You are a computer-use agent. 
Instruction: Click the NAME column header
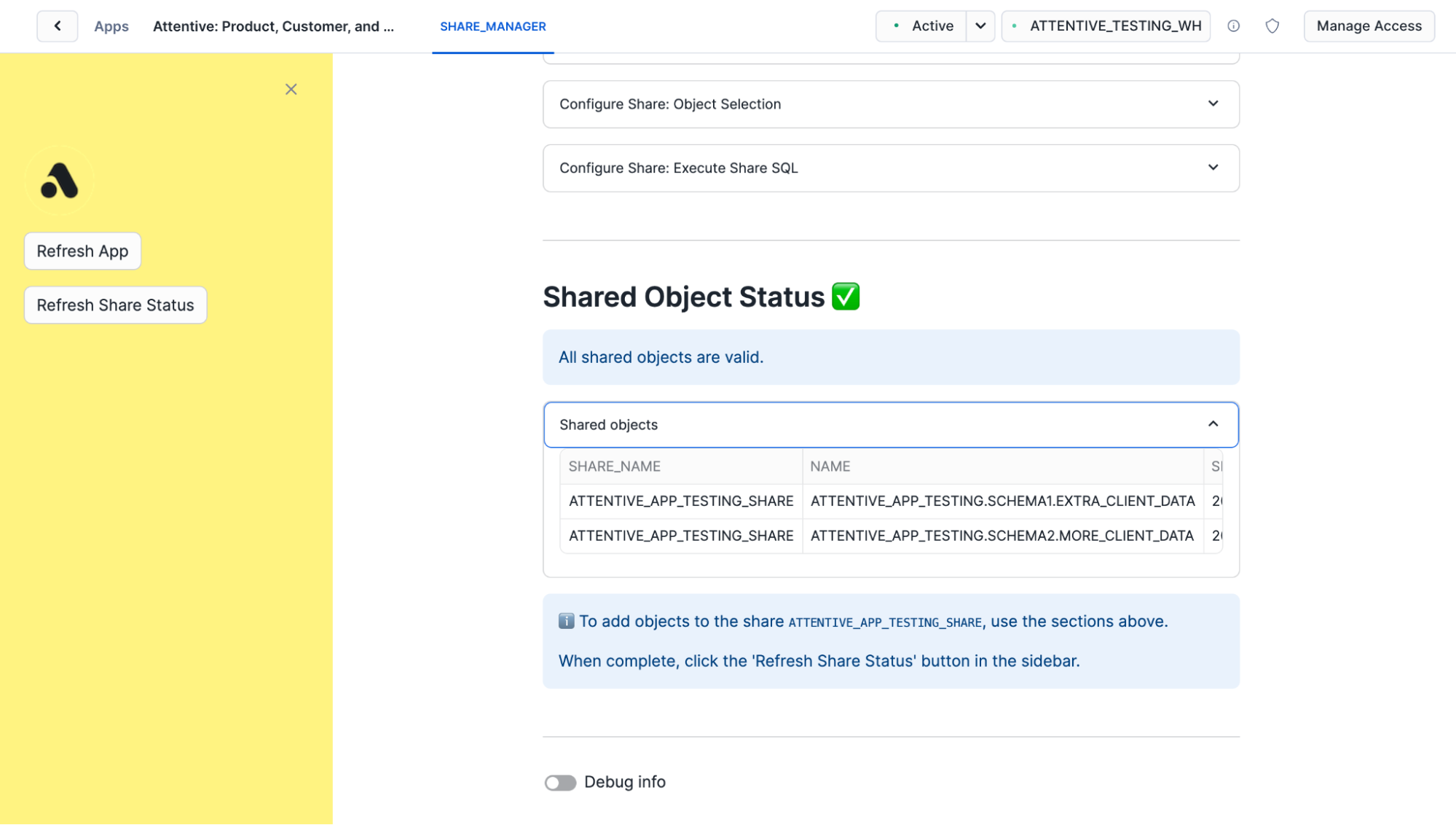[x=1003, y=466]
